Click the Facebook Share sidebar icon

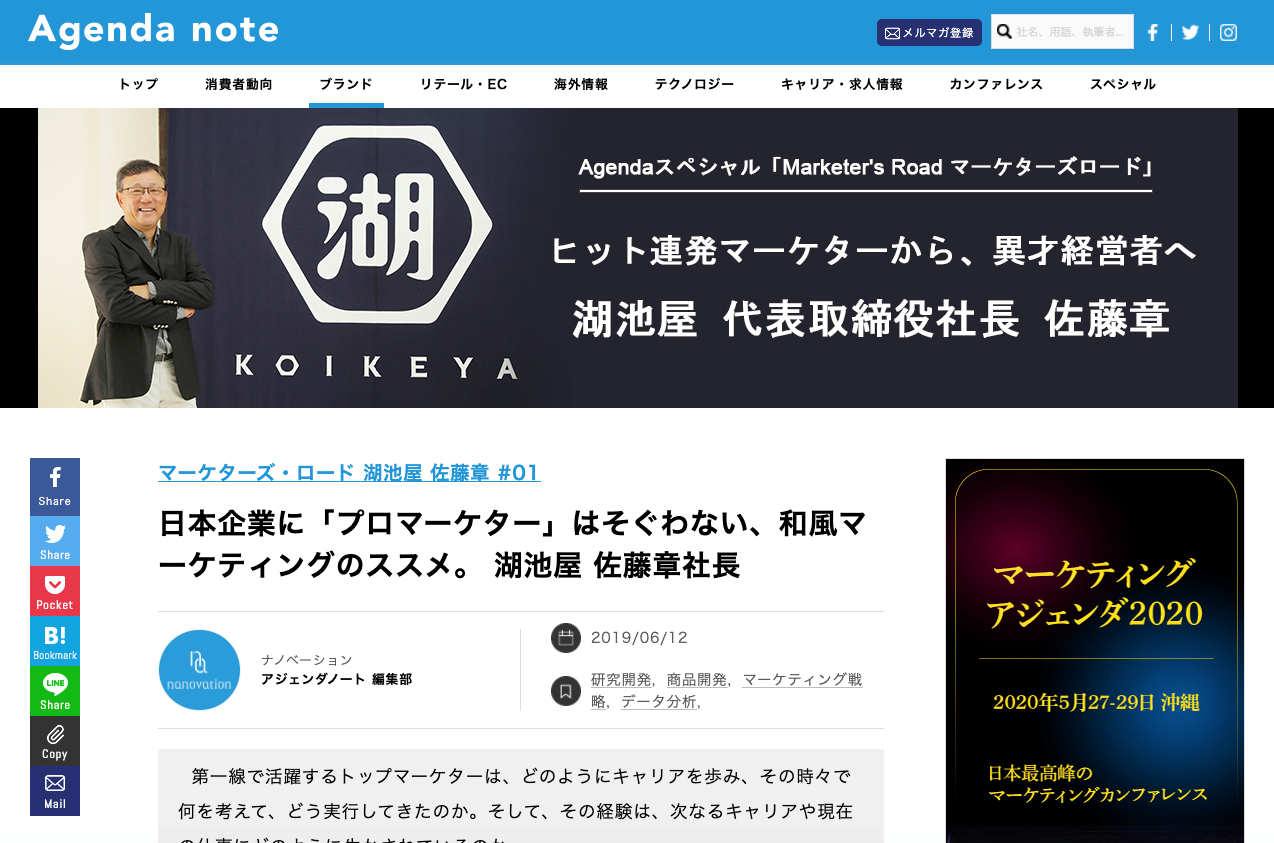click(55, 487)
